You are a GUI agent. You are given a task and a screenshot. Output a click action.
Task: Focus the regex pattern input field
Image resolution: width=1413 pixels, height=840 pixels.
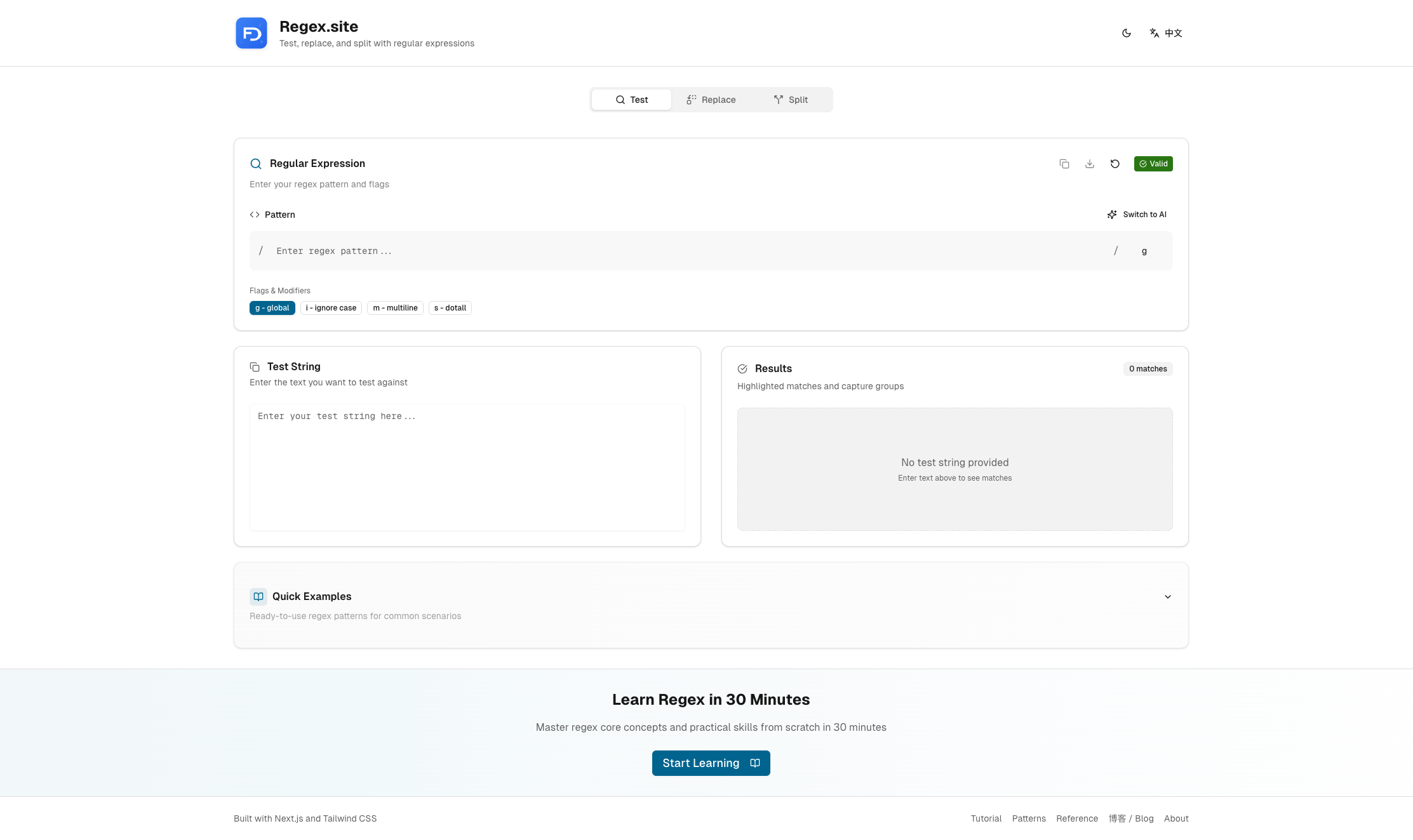point(686,251)
